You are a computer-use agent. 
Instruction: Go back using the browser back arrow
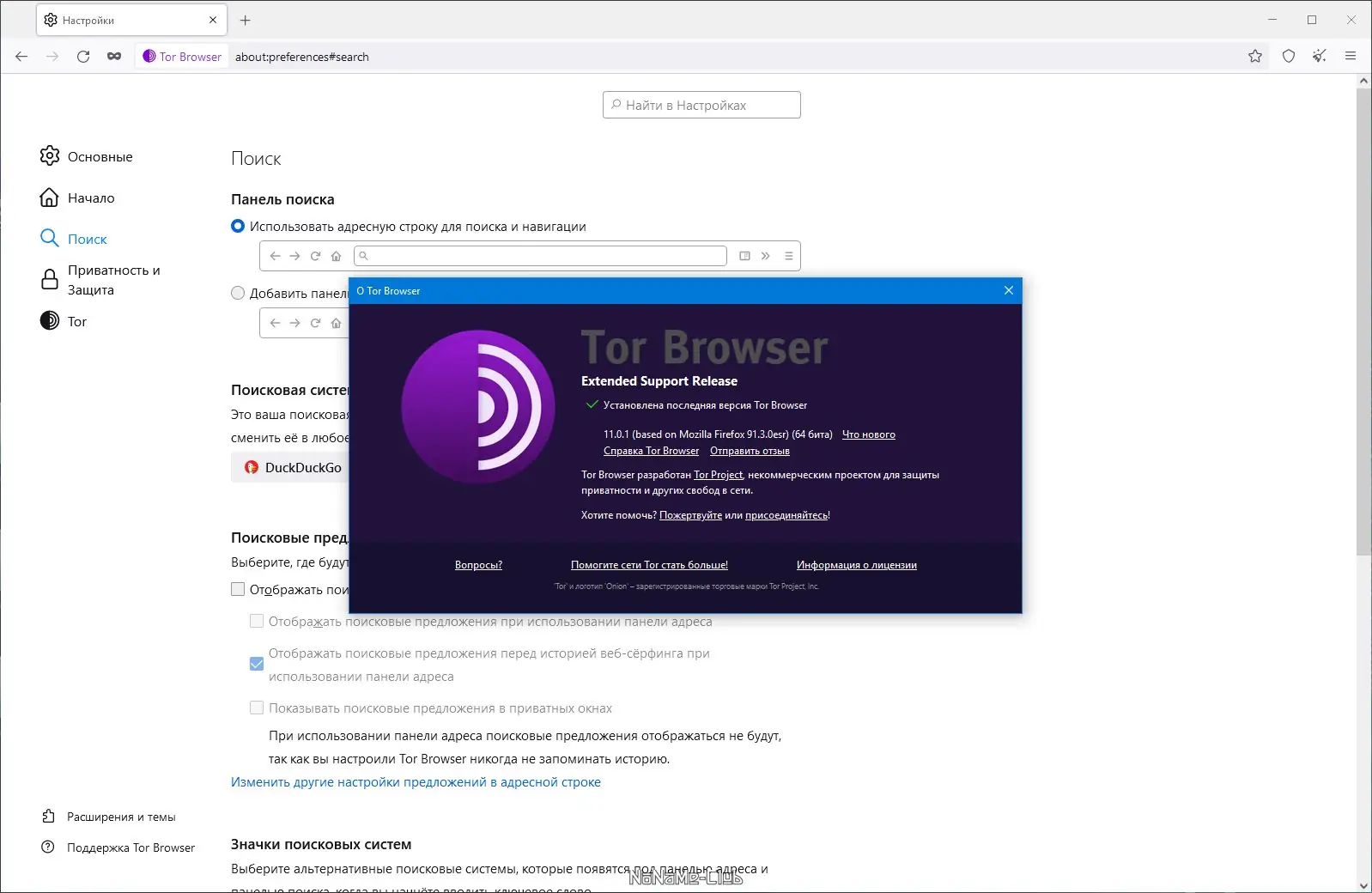coord(21,57)
